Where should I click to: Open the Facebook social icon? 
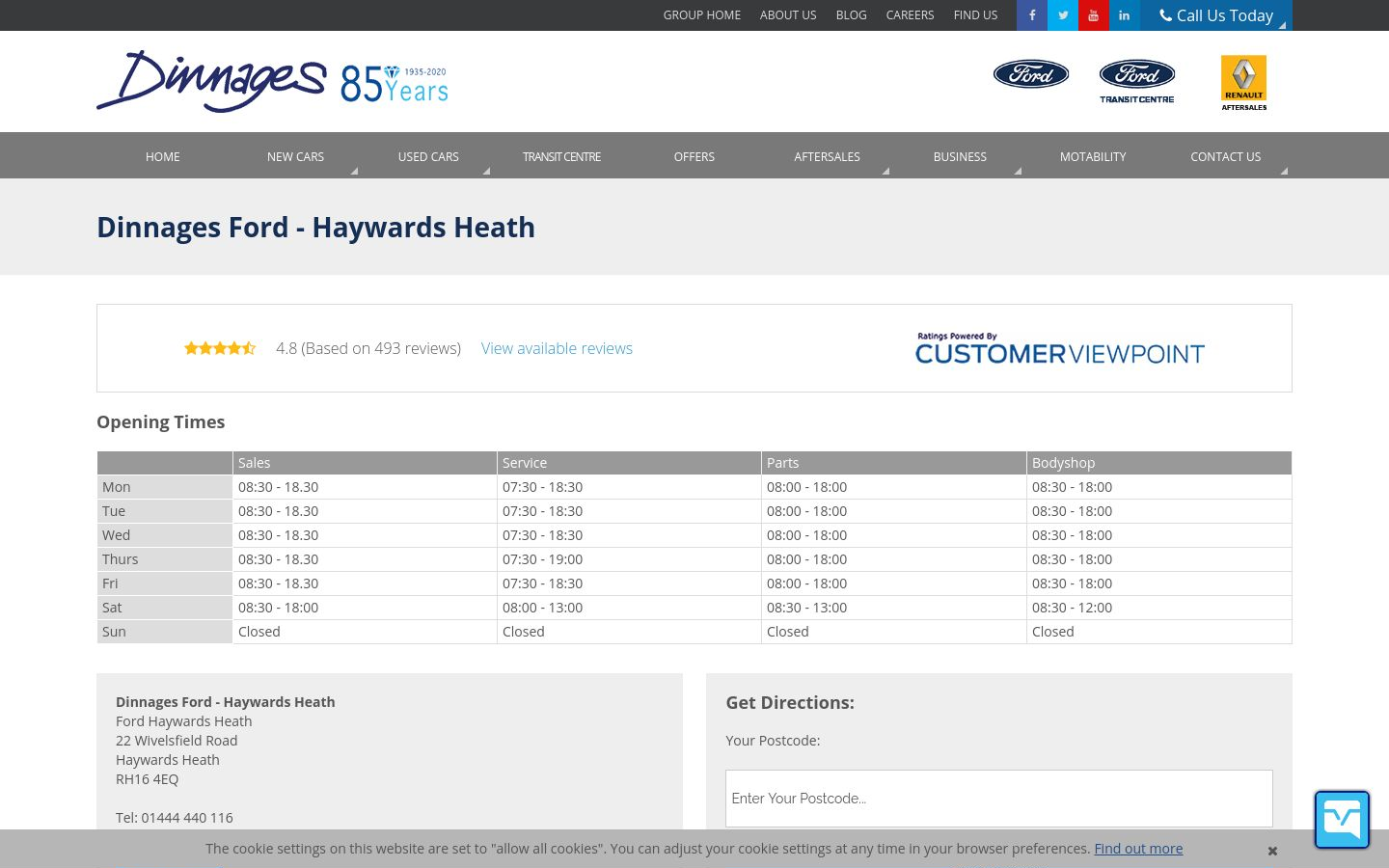click(x=1032, y=15)
